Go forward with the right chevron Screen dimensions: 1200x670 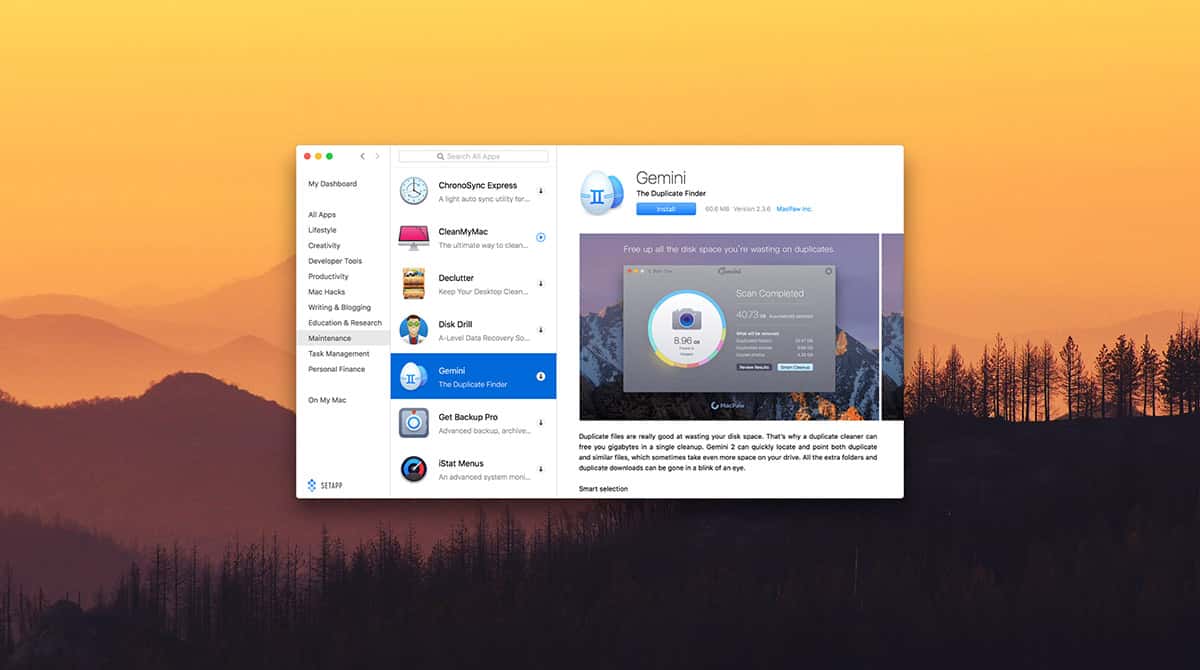[x=377, y=157]
